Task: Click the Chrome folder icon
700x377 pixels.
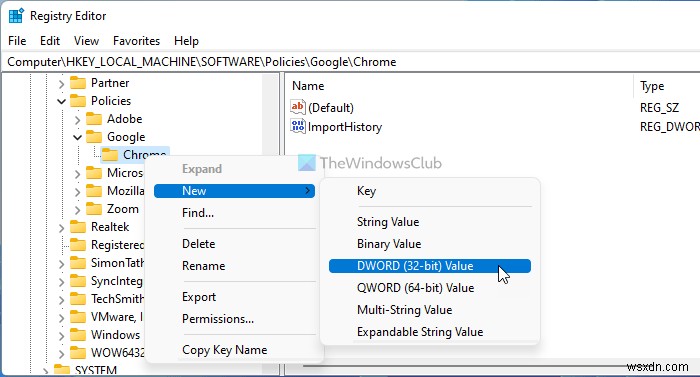Action: pyautogui.click(x=110, y=155)
